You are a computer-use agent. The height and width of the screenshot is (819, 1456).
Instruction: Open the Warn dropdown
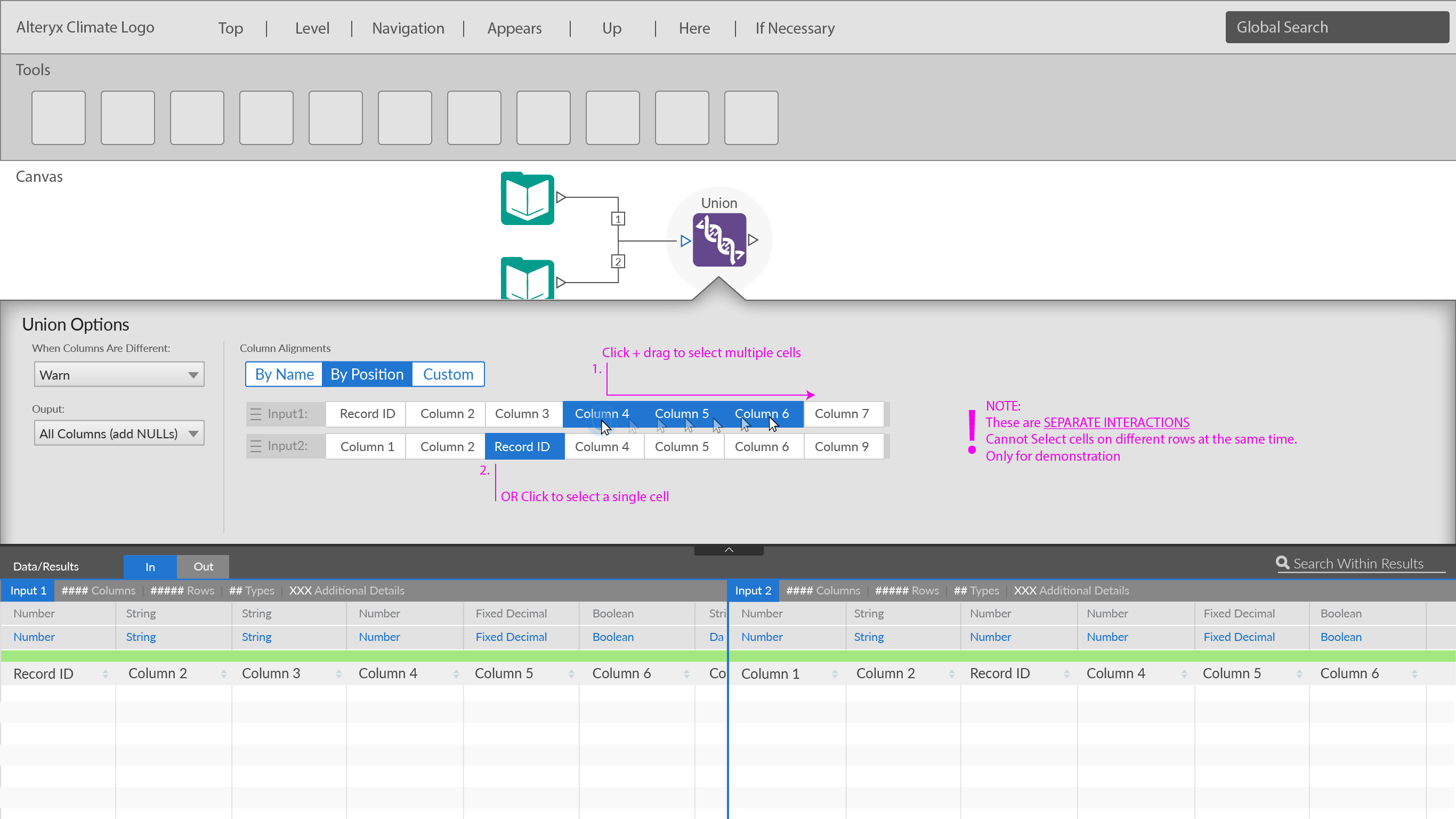click(119, 375)
